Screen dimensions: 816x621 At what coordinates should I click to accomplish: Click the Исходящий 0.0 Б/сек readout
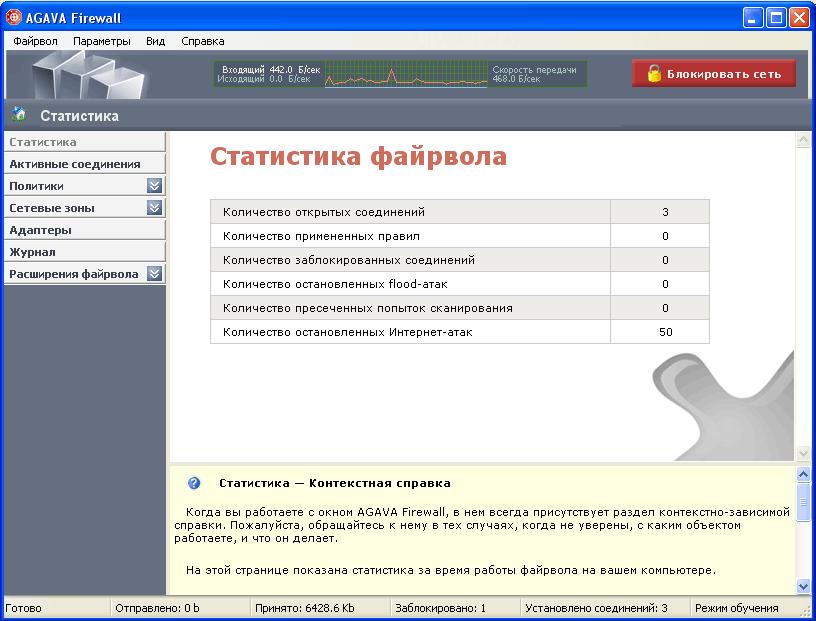[263, 79]
